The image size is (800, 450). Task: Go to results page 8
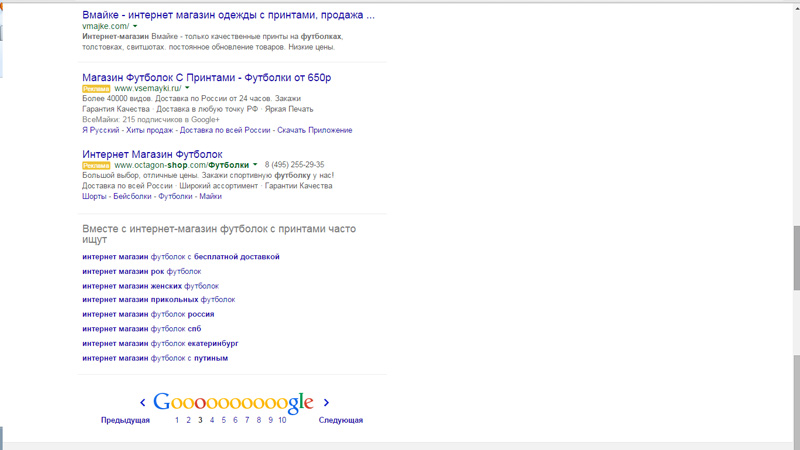pyautogui.click(x=259, y=420)
